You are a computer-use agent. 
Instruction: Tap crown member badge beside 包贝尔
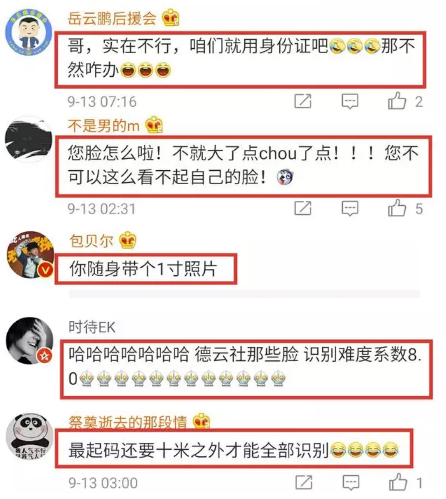pyautogui.click(x=128, y=240)
